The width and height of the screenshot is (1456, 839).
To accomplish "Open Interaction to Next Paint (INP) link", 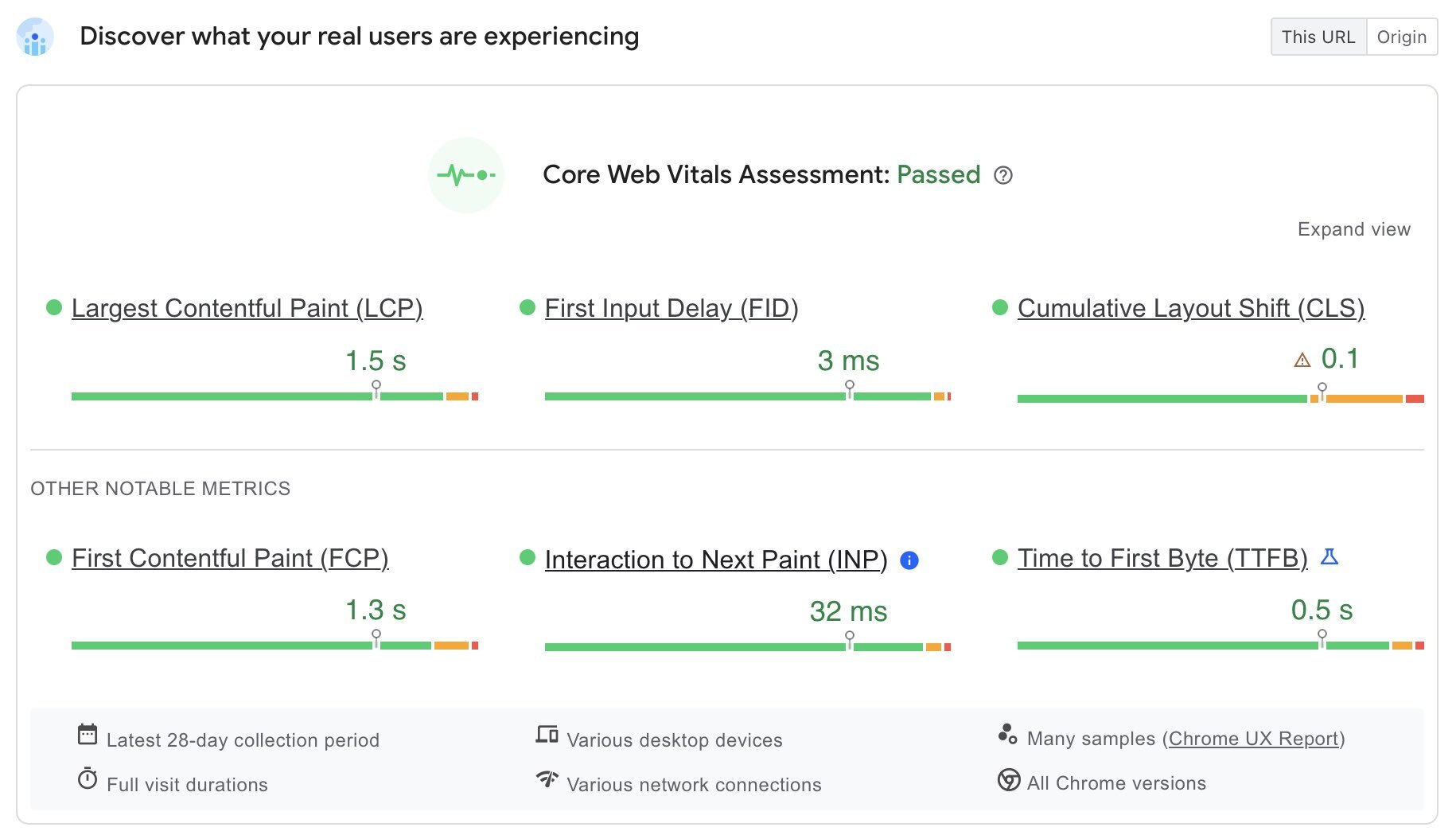I will 715,560.
